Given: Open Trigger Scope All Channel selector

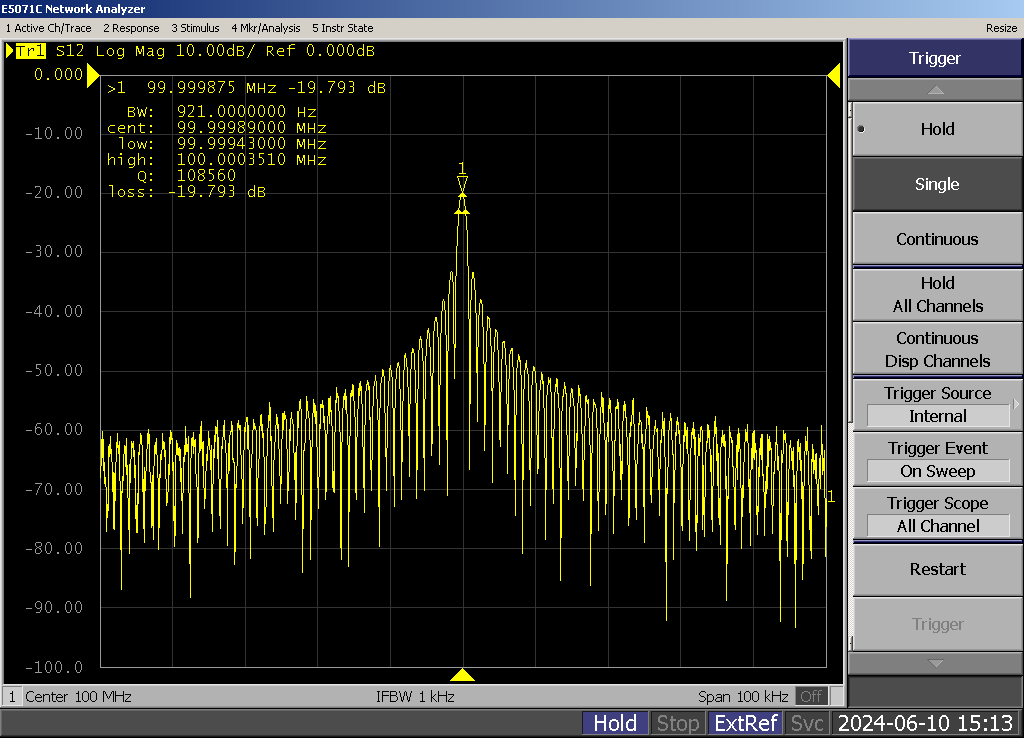Looking at the screenshot, I should tap(936, 515).
